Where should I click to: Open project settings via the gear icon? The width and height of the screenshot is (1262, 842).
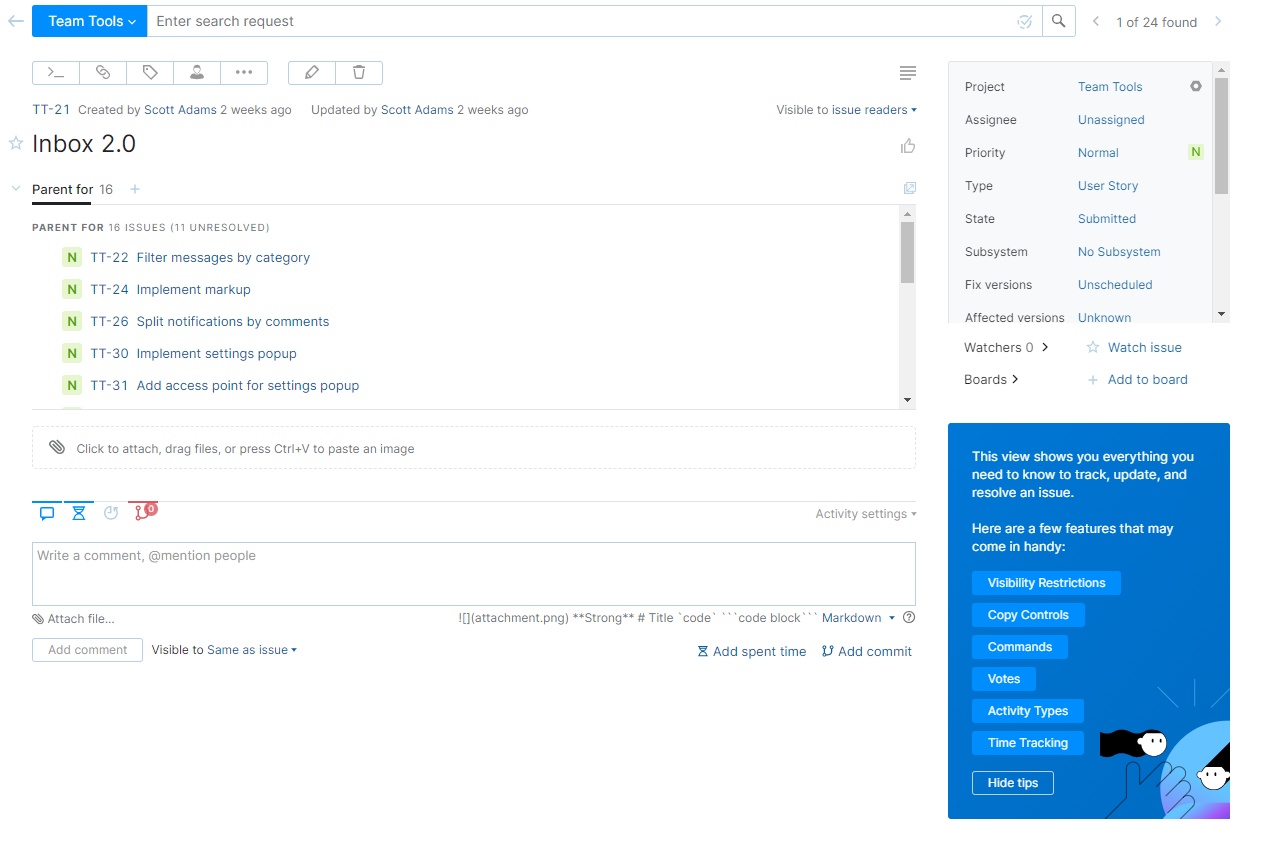pos(1196,86)
